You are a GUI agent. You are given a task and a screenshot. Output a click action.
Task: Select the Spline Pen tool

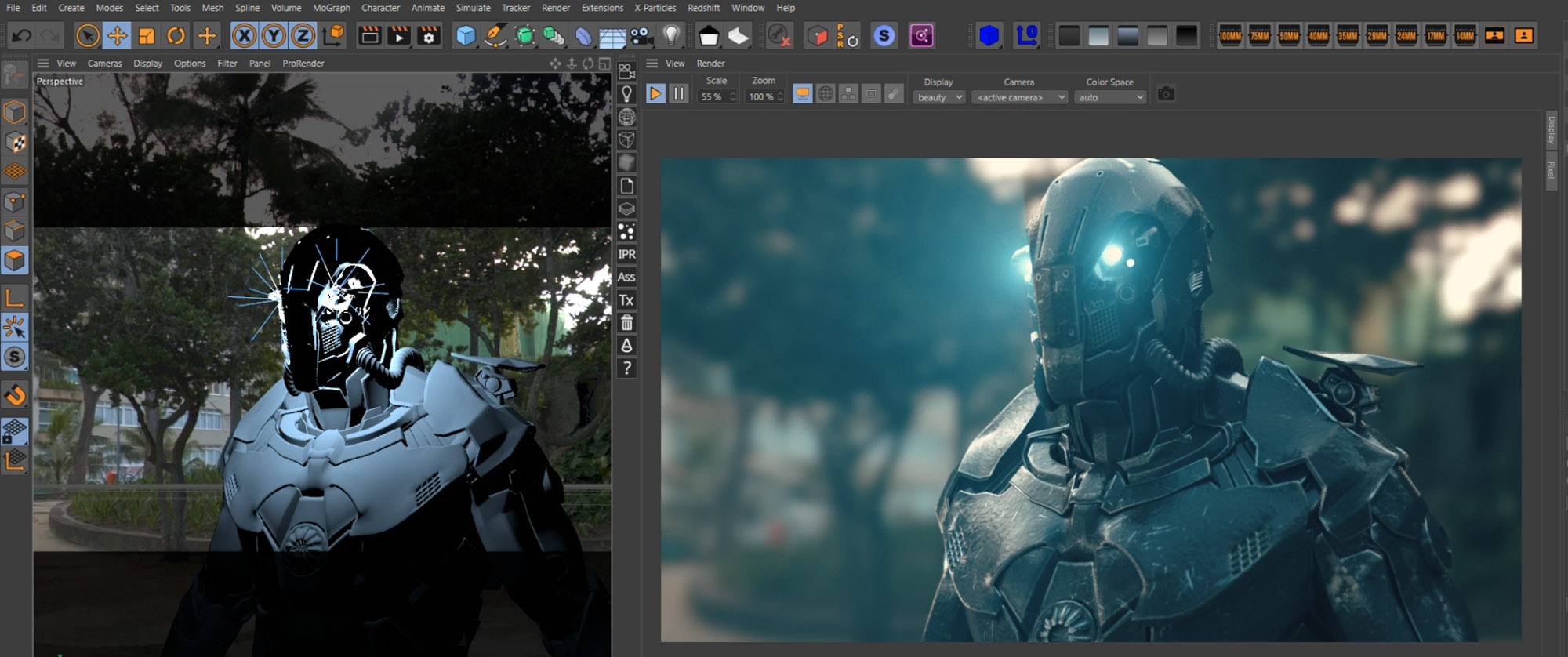[495, 35]
